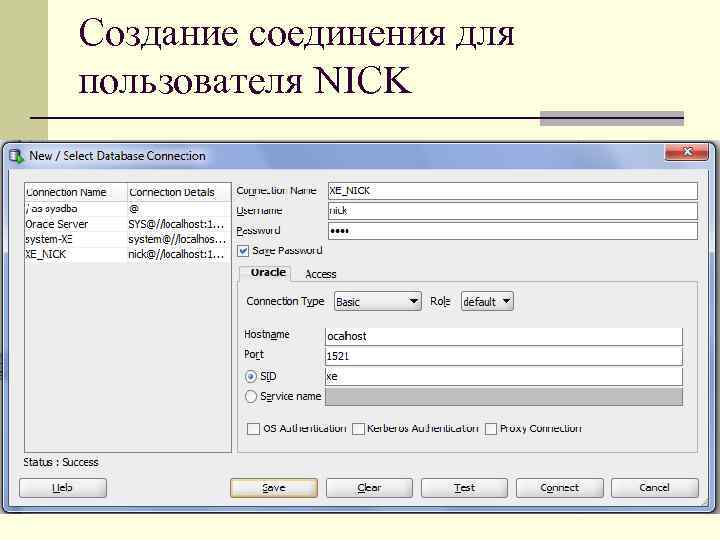Click the database connection icon in title bar
The width and height of the screenshot is (720, 540).
click(x=17, y=156)
